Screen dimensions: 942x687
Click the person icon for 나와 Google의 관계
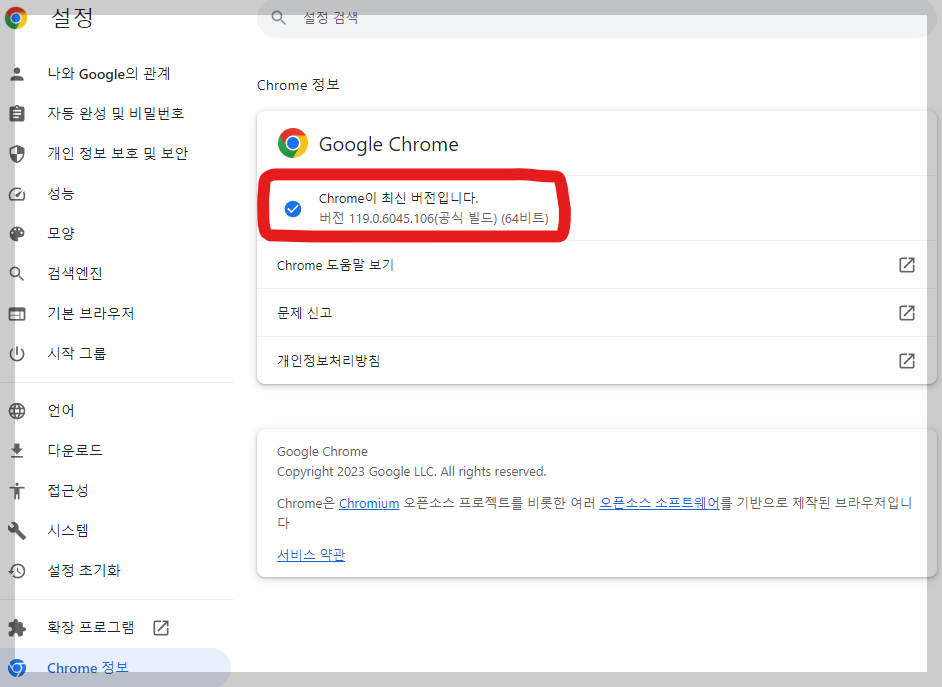pos(17,74)
